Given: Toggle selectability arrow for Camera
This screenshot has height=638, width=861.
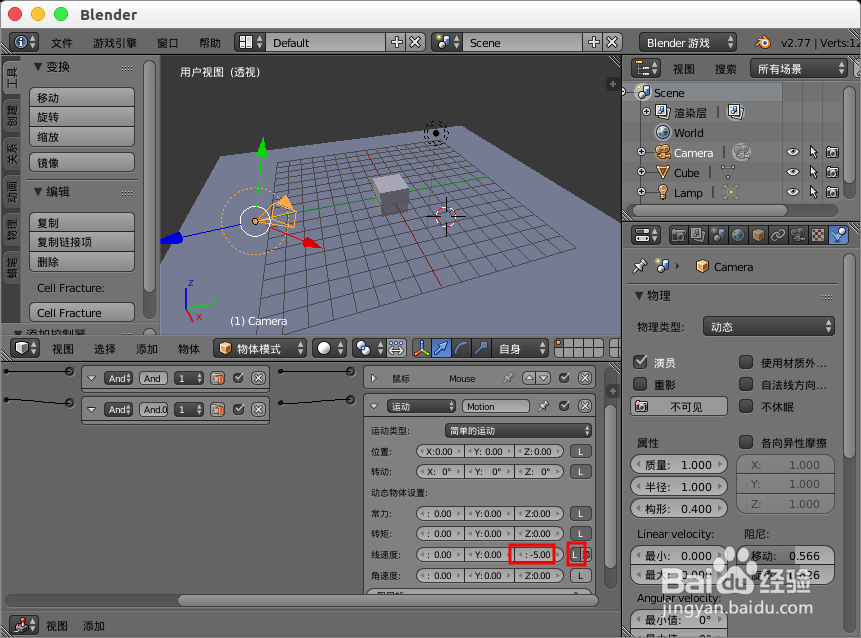Looking at the screenshot, I should click(813, 152).
